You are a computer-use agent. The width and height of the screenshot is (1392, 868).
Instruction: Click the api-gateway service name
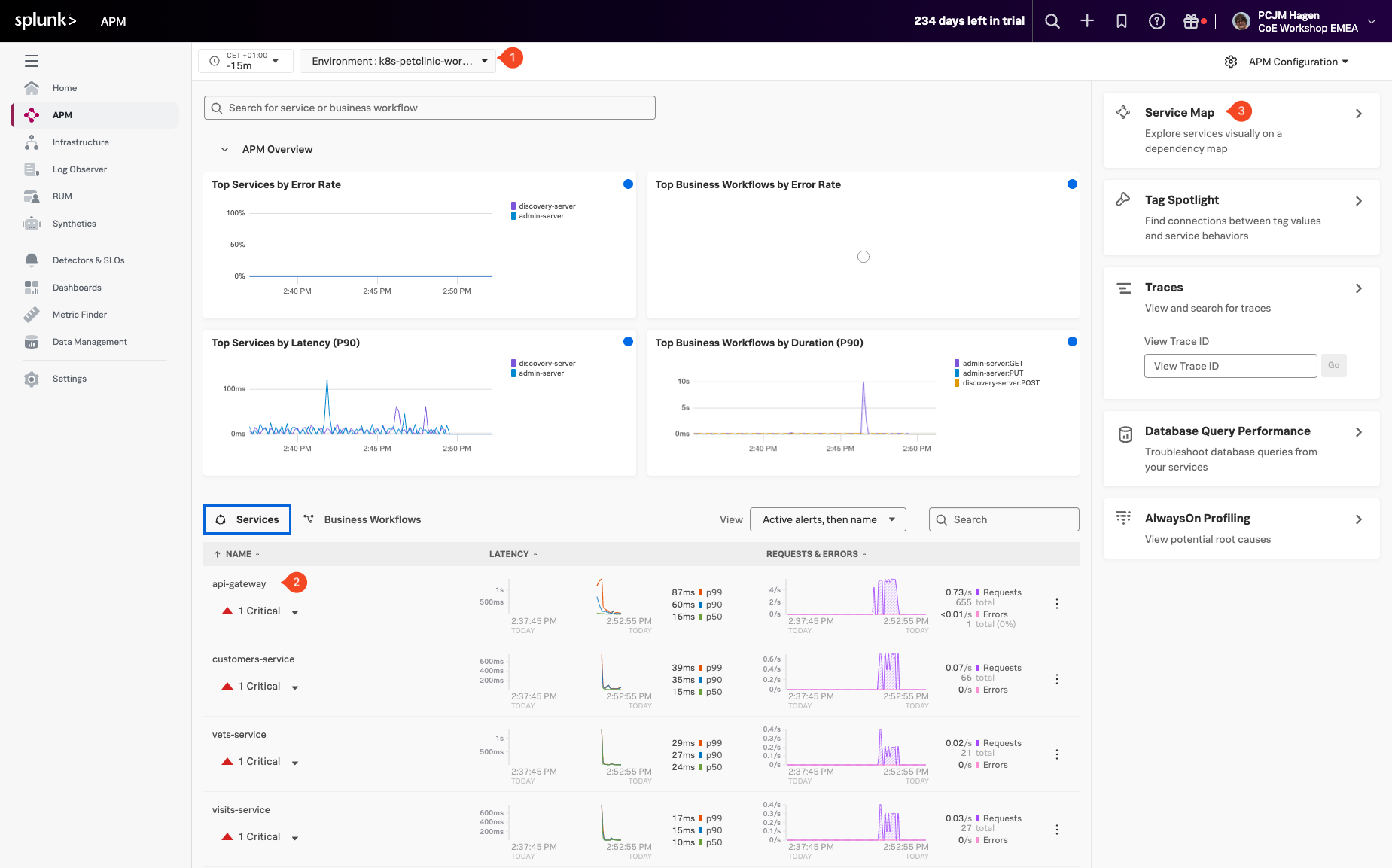click(239, 584)
